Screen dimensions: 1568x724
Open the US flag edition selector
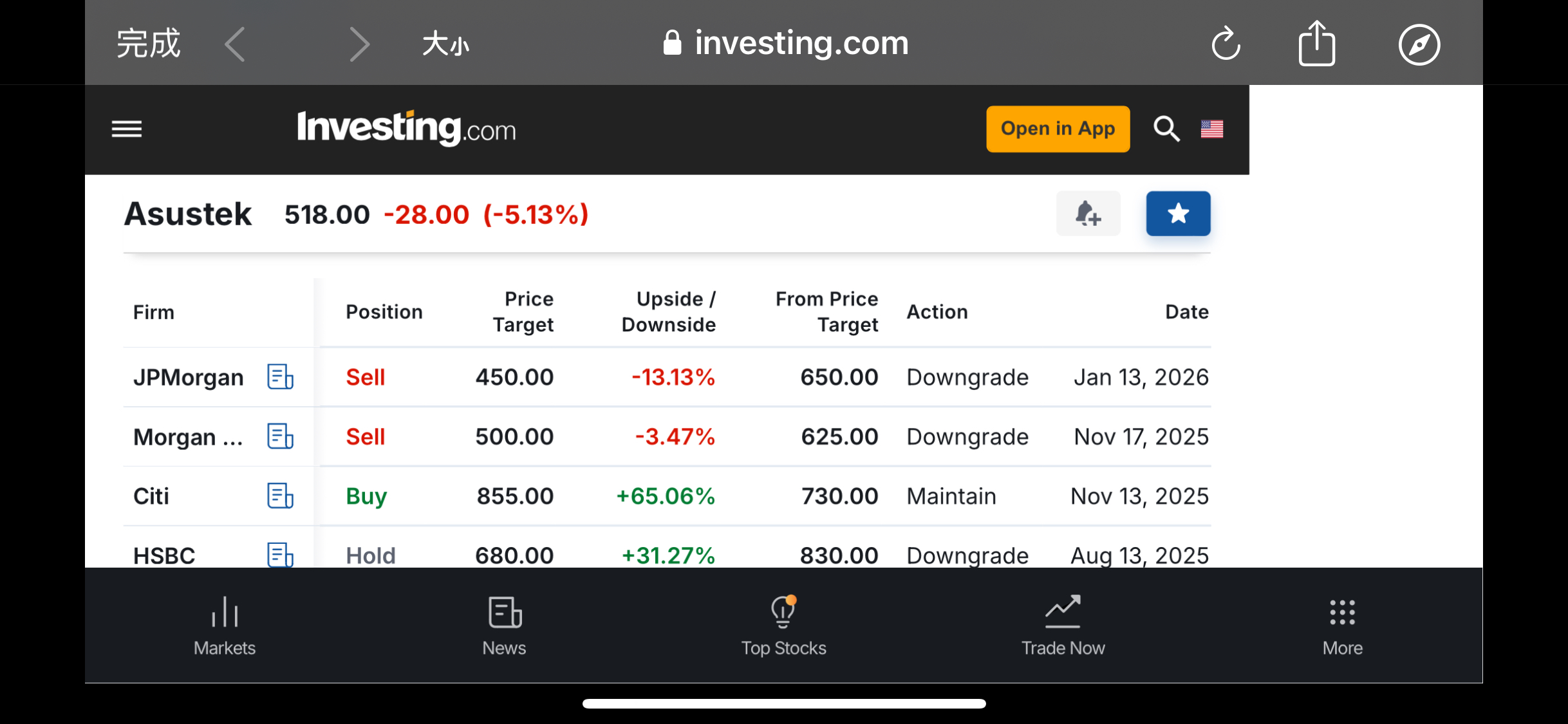1212,129
